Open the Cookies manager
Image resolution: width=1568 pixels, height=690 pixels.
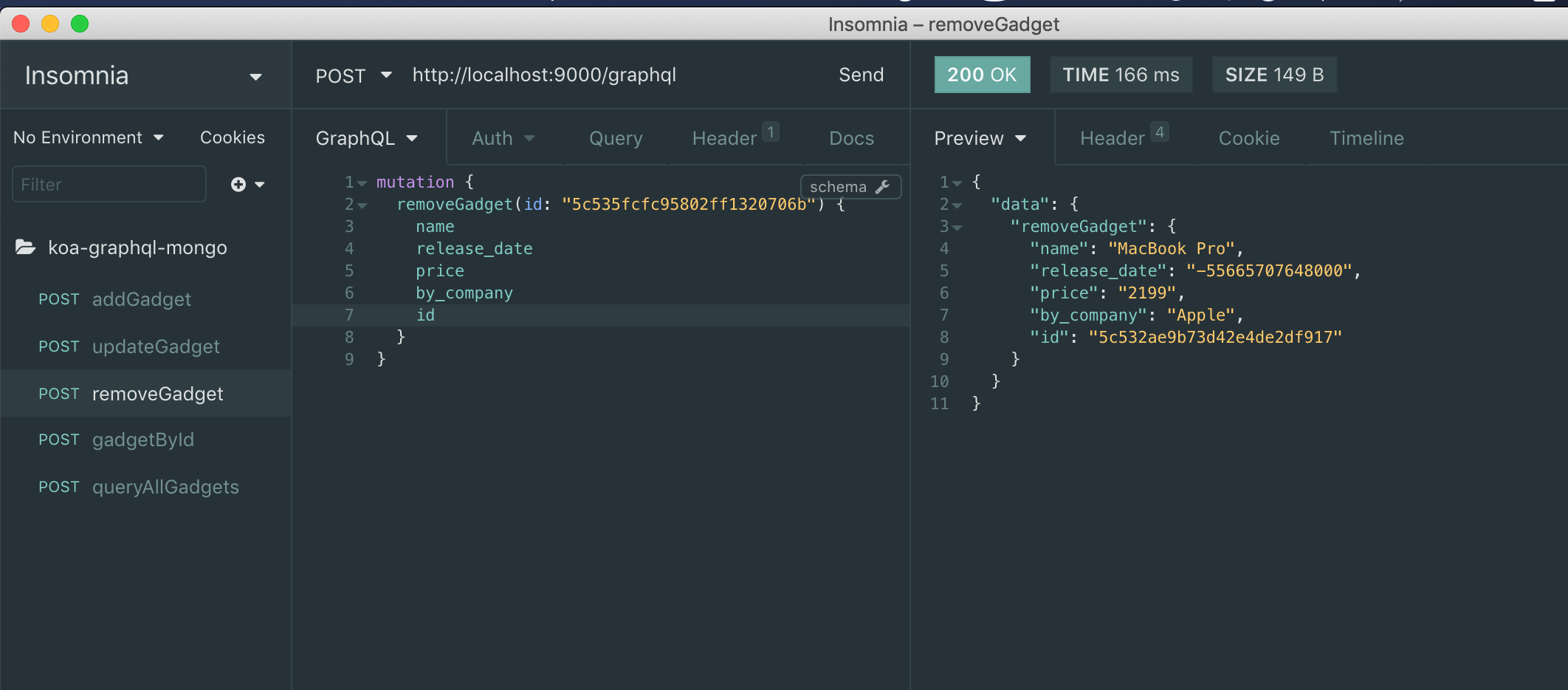click(x=232, y=137)
